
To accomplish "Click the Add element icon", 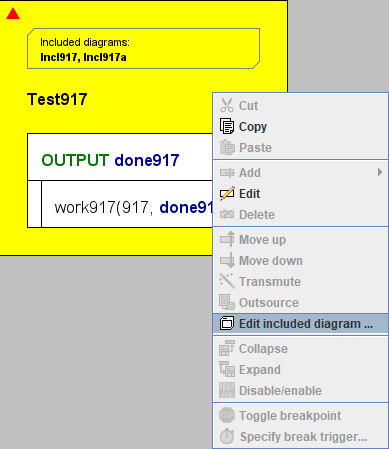I will [227, 173].
